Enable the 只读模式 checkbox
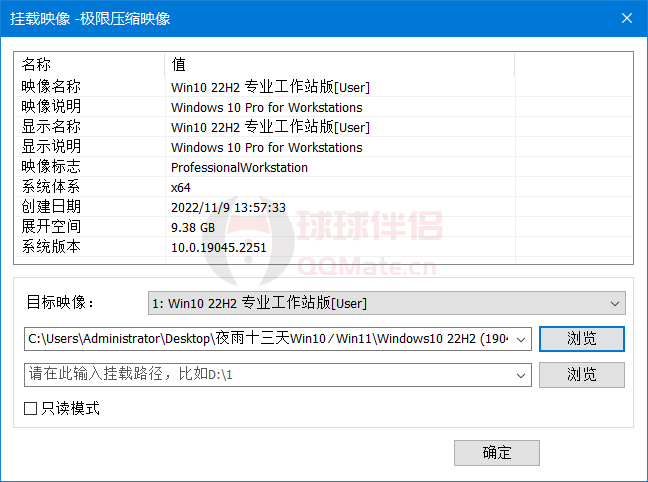 pos(31,409)
